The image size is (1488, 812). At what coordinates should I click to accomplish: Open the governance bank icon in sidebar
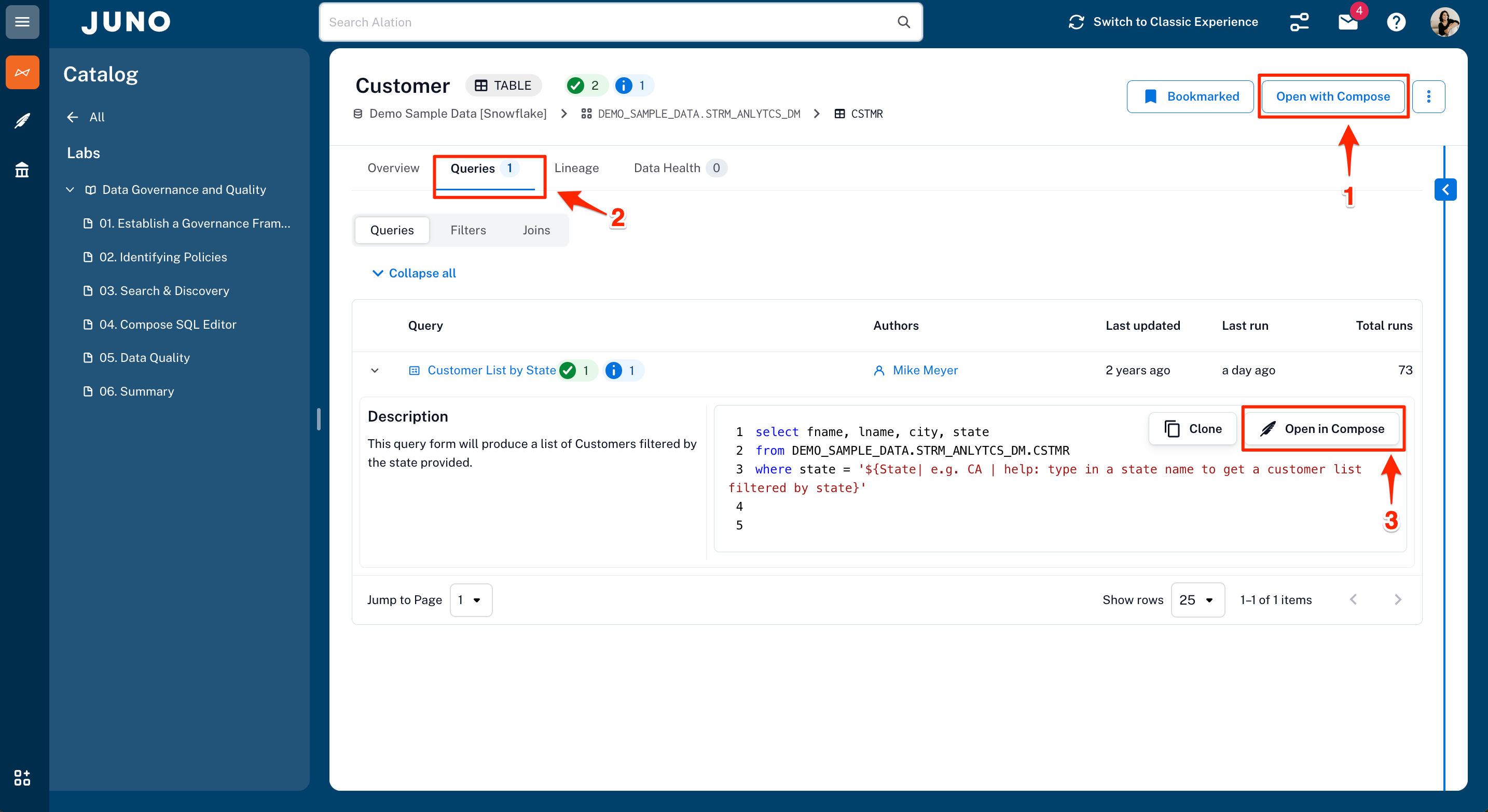pyautogui.click(x=22, y=170)
